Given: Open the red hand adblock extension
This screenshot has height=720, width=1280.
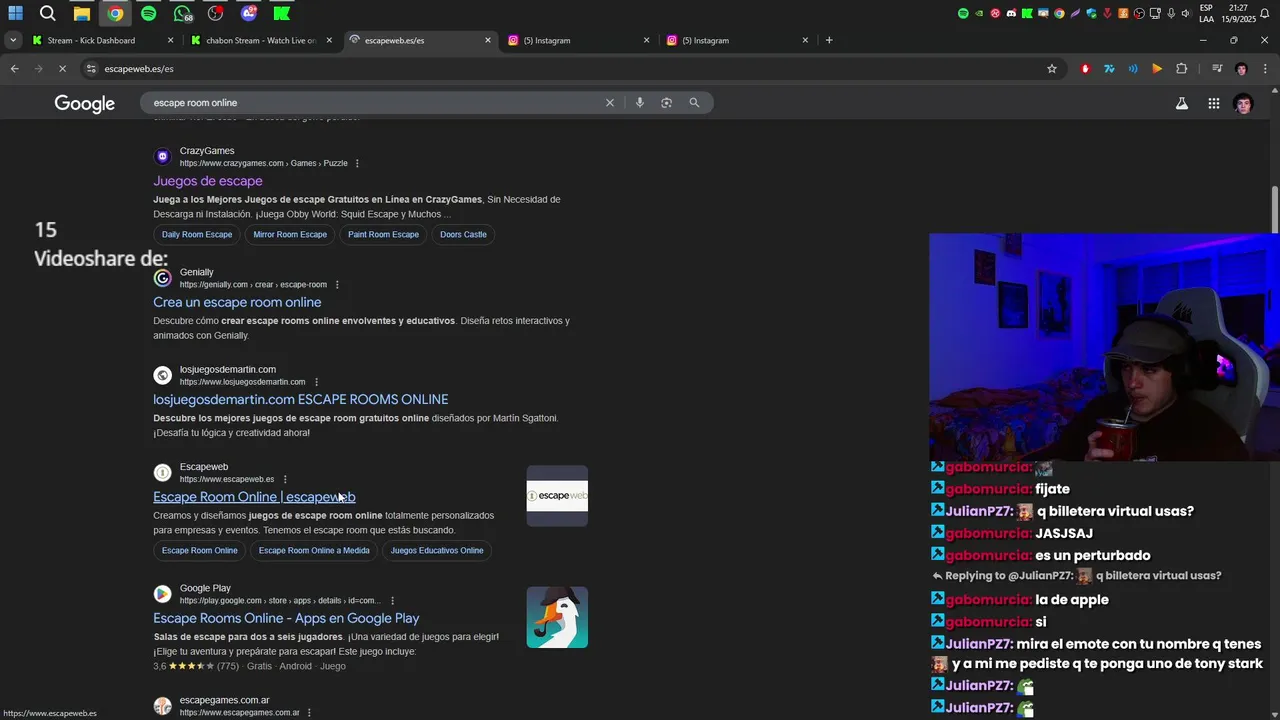Looking at the screenshot, I should [1085, 69].
